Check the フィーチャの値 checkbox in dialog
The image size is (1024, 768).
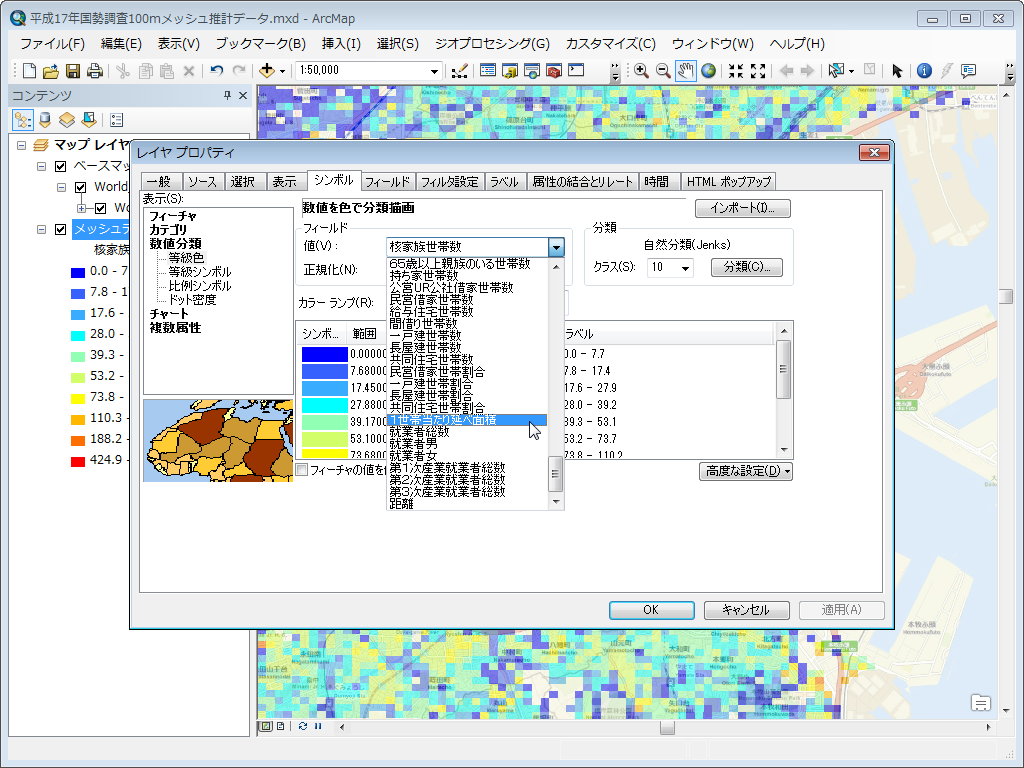coord(302,470)
